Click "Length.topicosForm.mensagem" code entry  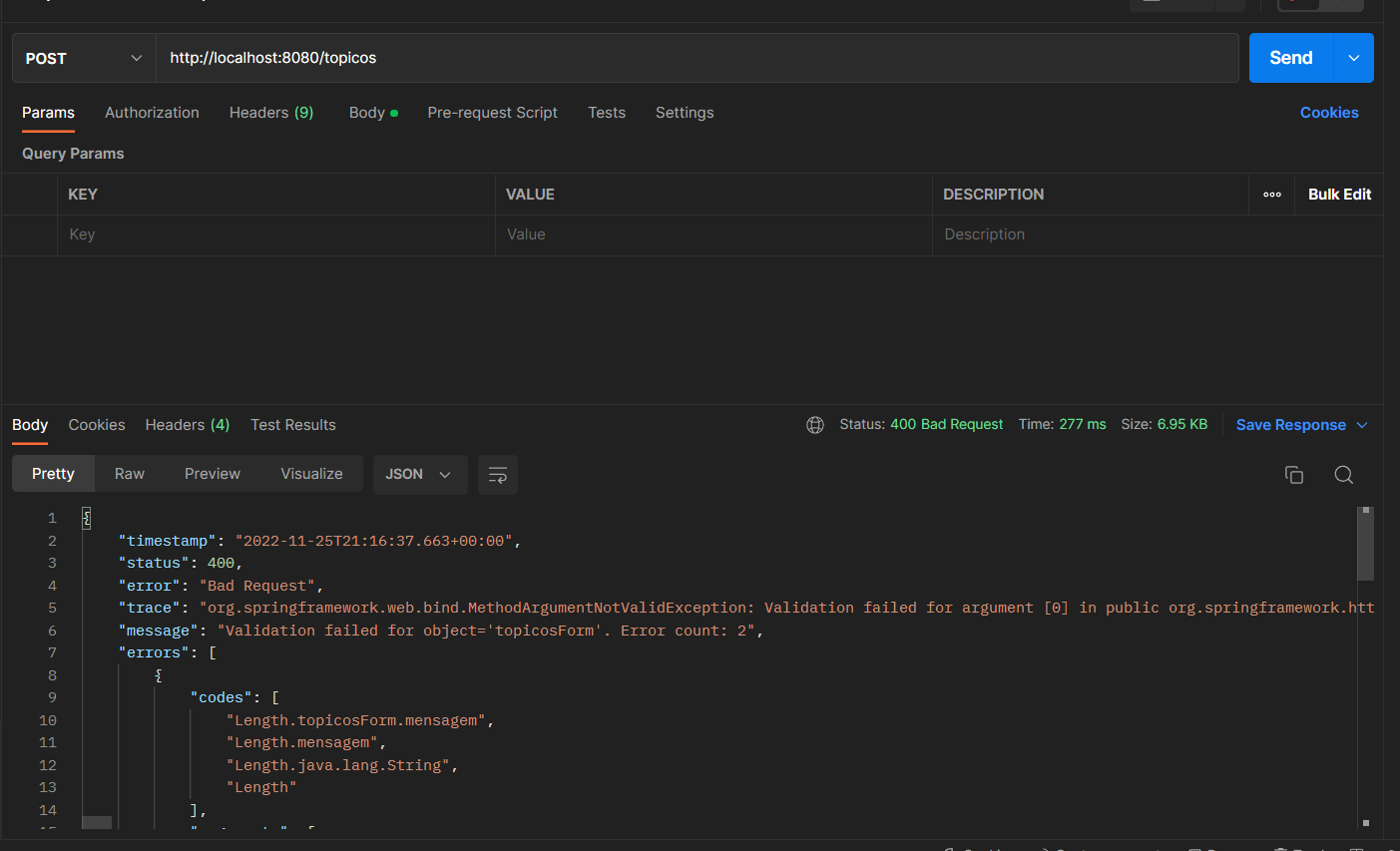tap(356, 720)
